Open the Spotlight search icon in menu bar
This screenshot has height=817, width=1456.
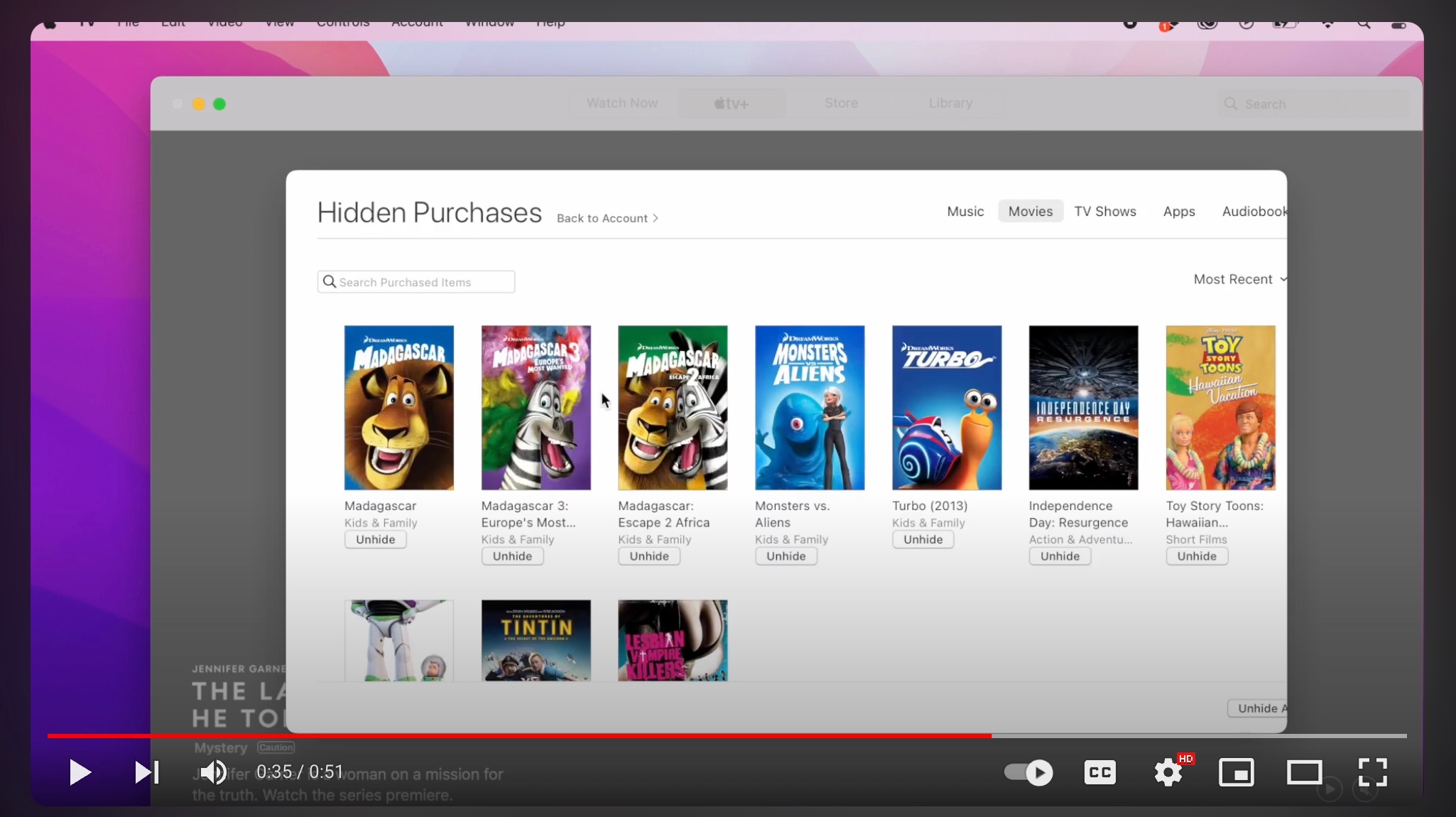(x=1364, y=24)
